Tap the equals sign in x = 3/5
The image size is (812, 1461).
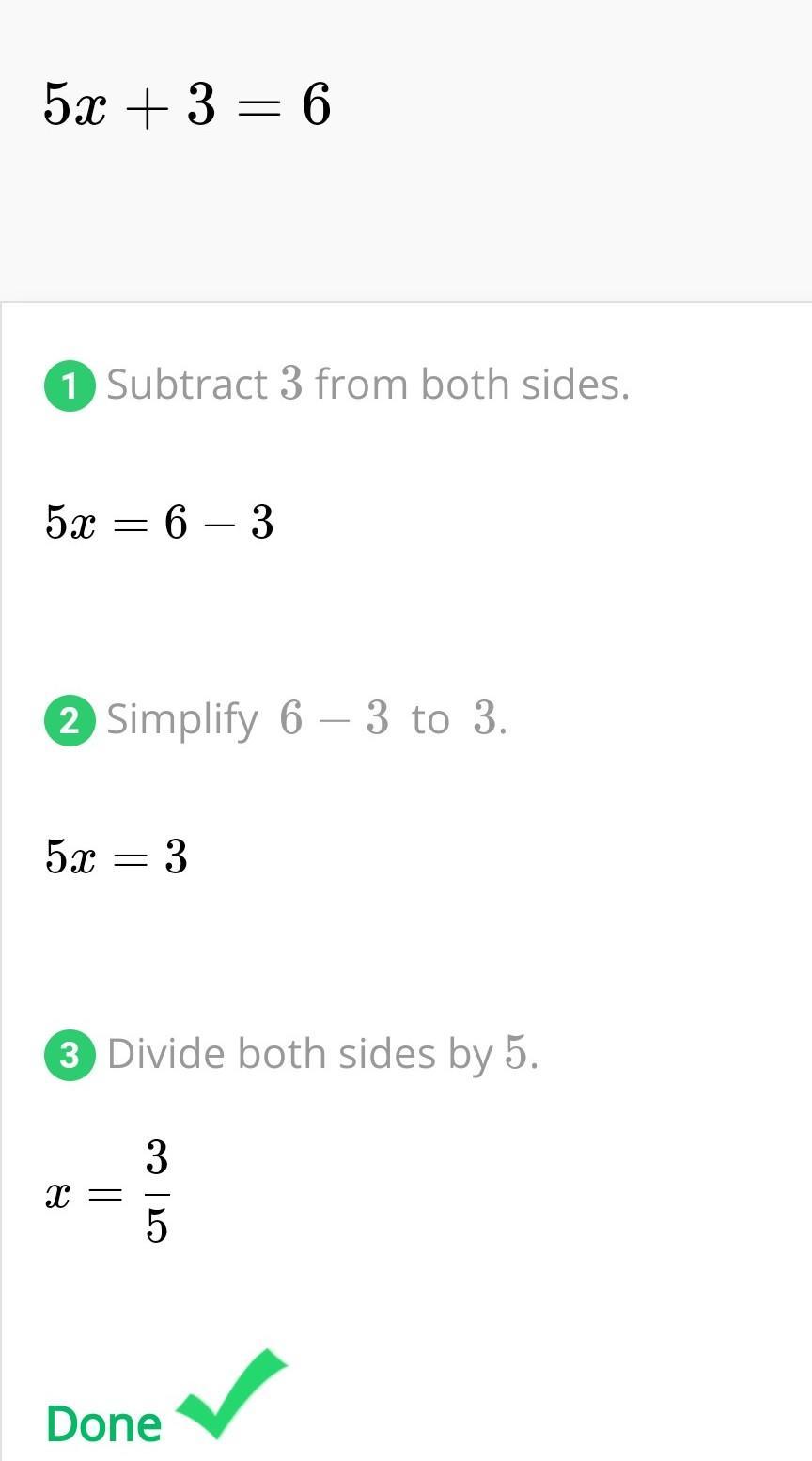pyautogui.click(x=104, y=1195)
